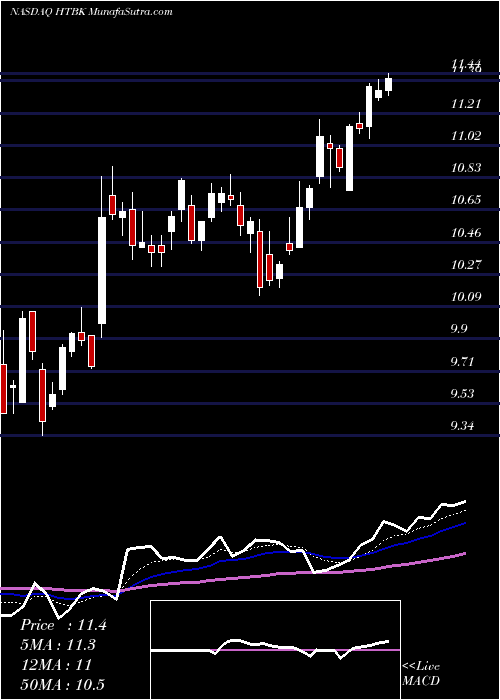500x700 pixels.
Task: Click the 50MA : 10.5 readout
Action: [x=62, y=684]
